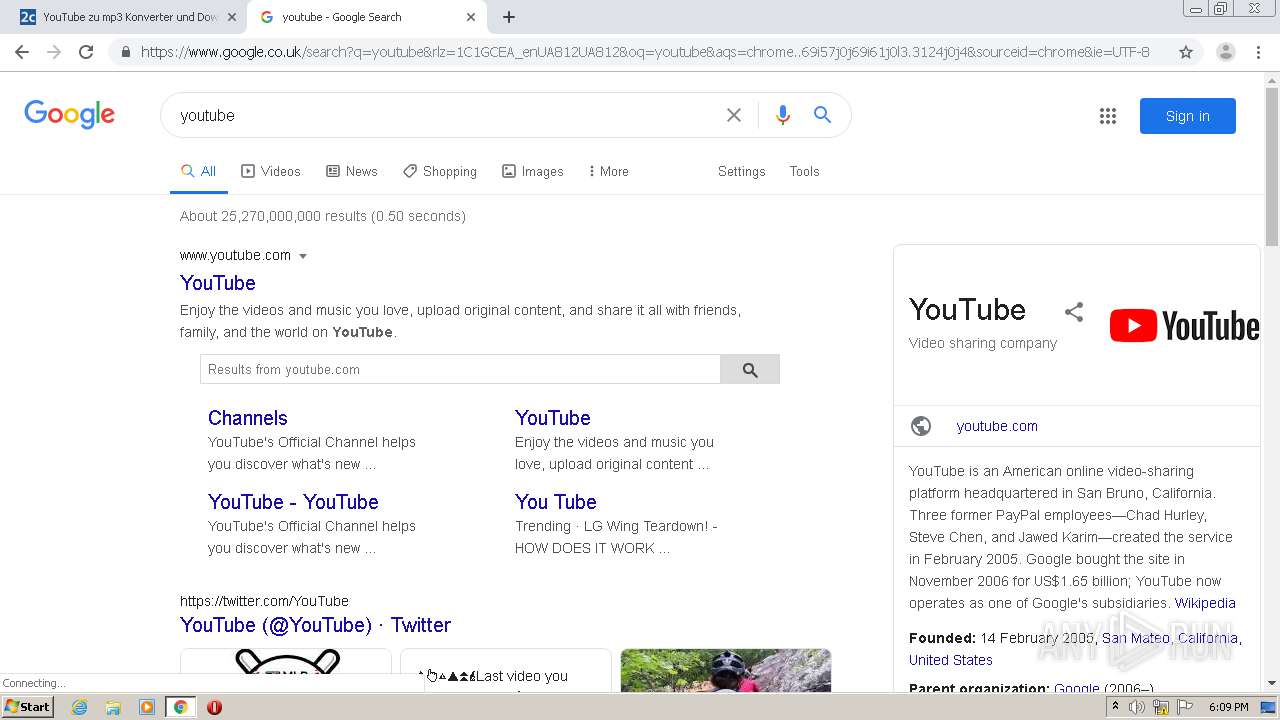Open youtube.com link in knowledge panel
Image resolution: width=1280 pixels, height=720 pixels.
(x=997, y=426)
